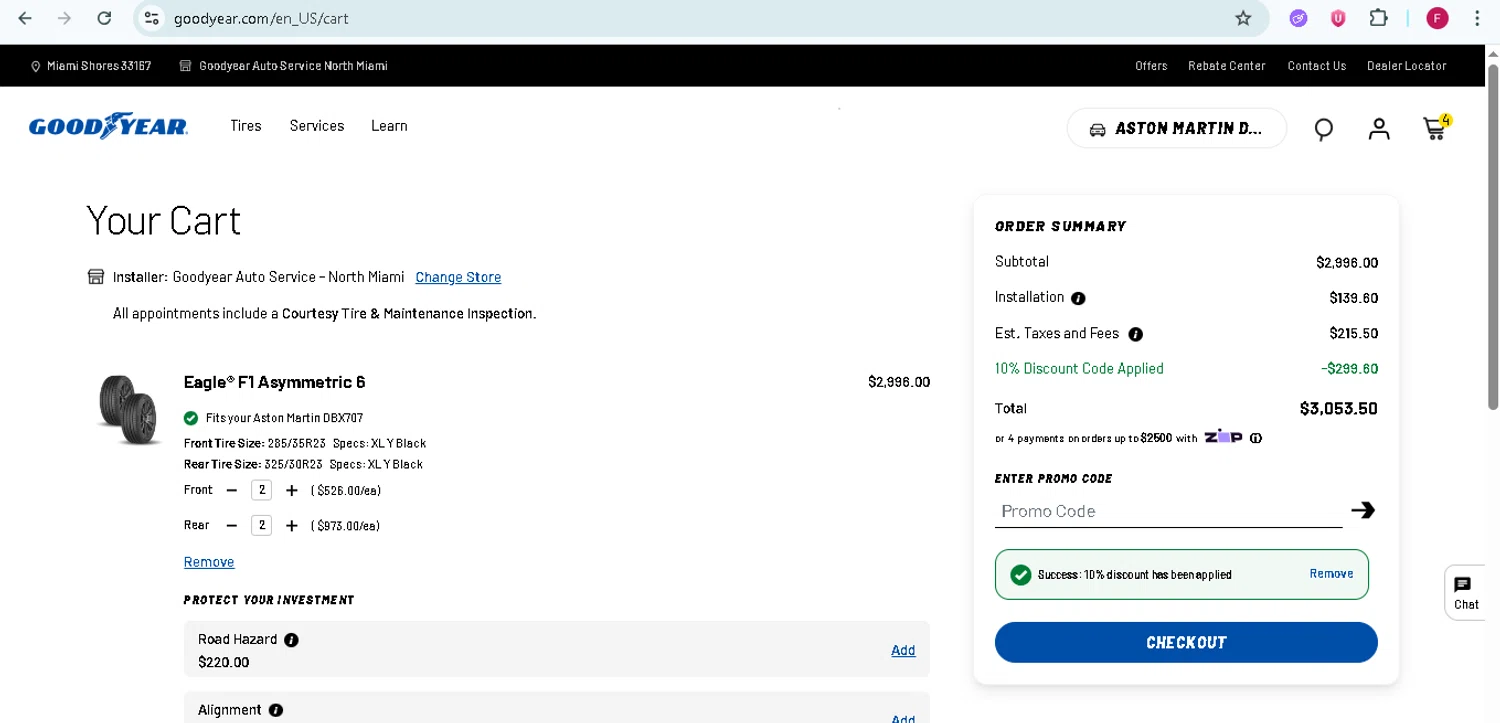The height and width of the screenshot is (723, 1500).
Task: Submit promo code with arrow icon
Action: (1362, 510)
